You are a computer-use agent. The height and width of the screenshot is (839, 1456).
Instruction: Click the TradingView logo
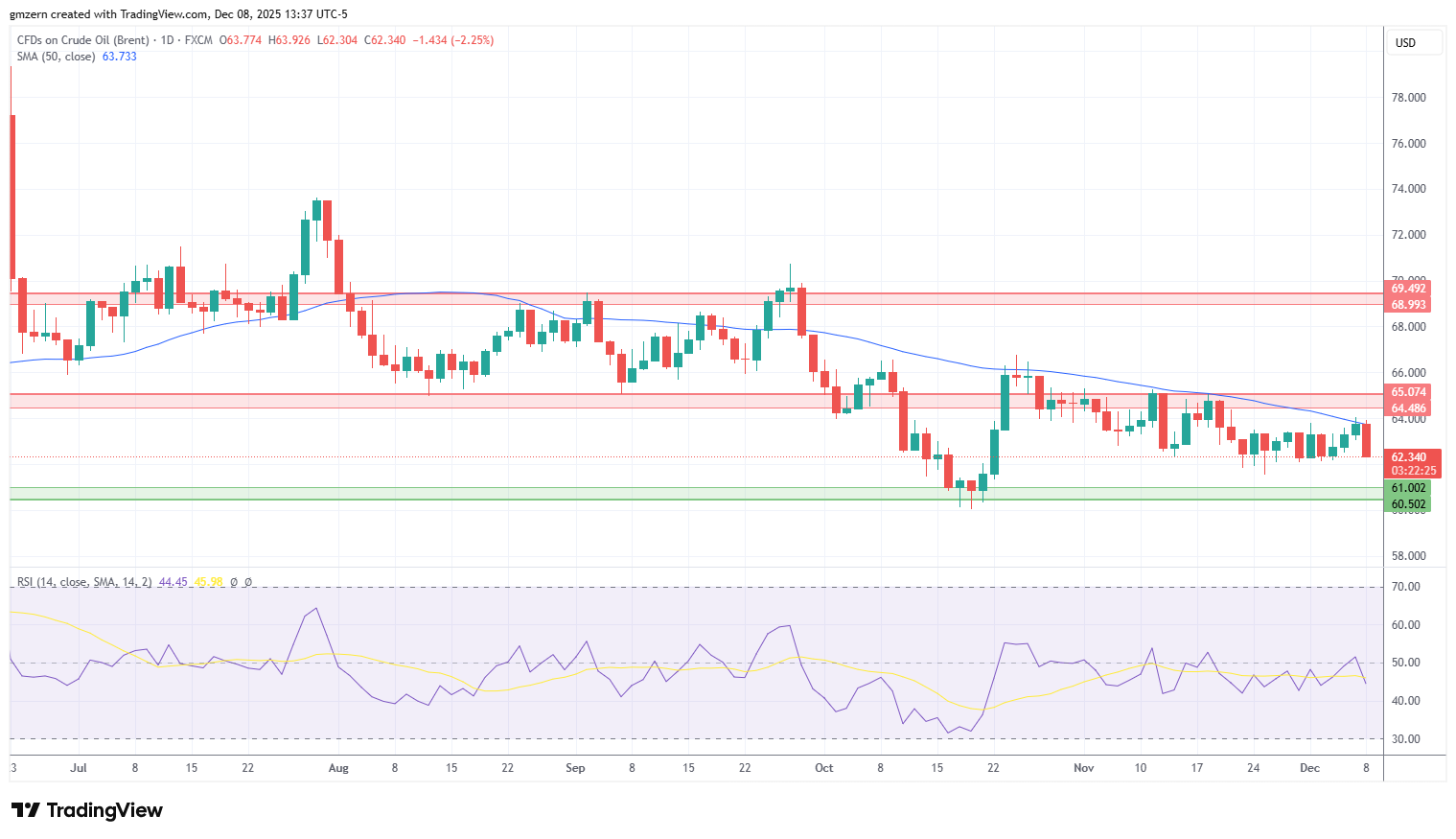point(86,810)
